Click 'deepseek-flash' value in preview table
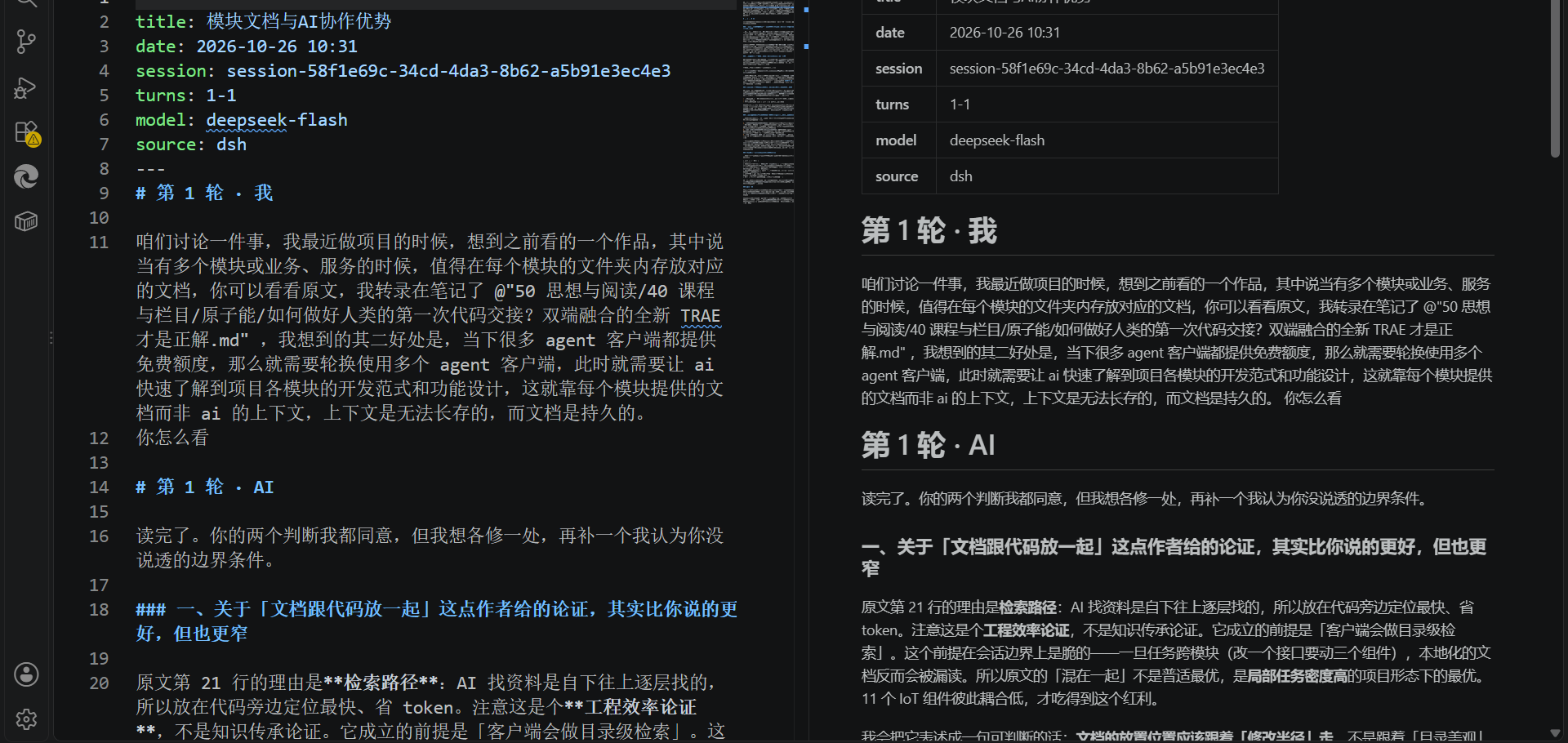The image size is (1568, 743). click(x=997, y=140)
